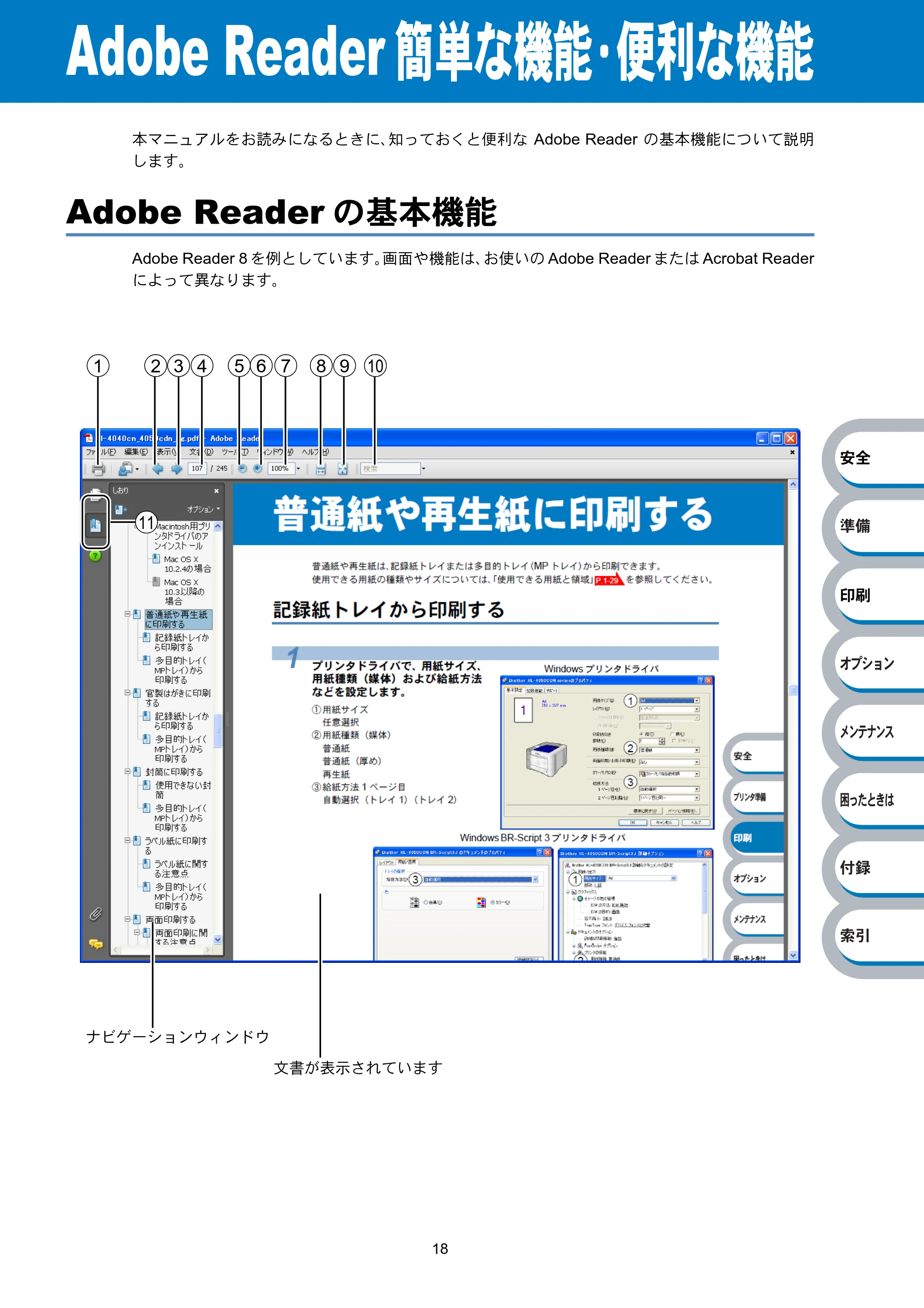Click the zoom in plus icon
This screenshot has height=1308, width=924.
(x=257, y=468)
